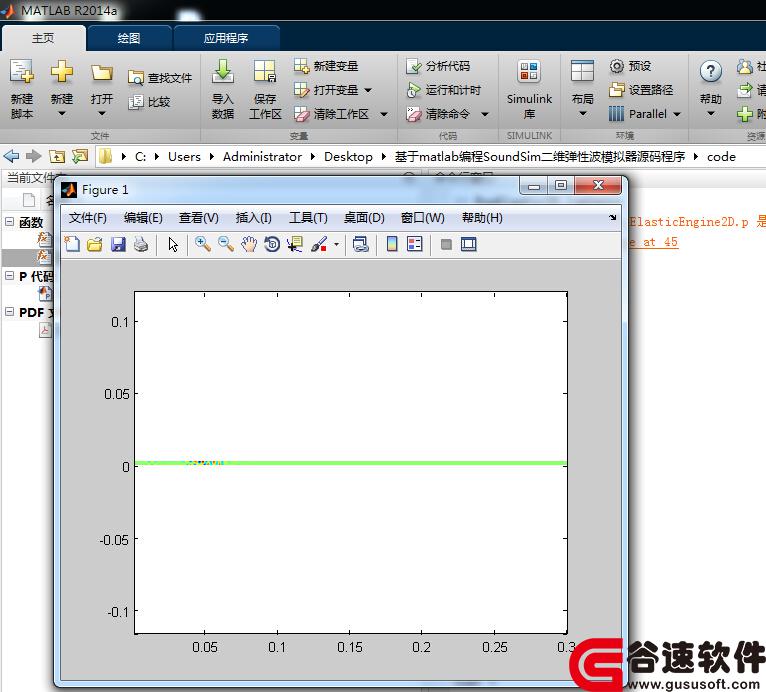Select the Zoom In tool
This screenshot has height=692, width=766.
pyautogui.click(x=203, y=244)
